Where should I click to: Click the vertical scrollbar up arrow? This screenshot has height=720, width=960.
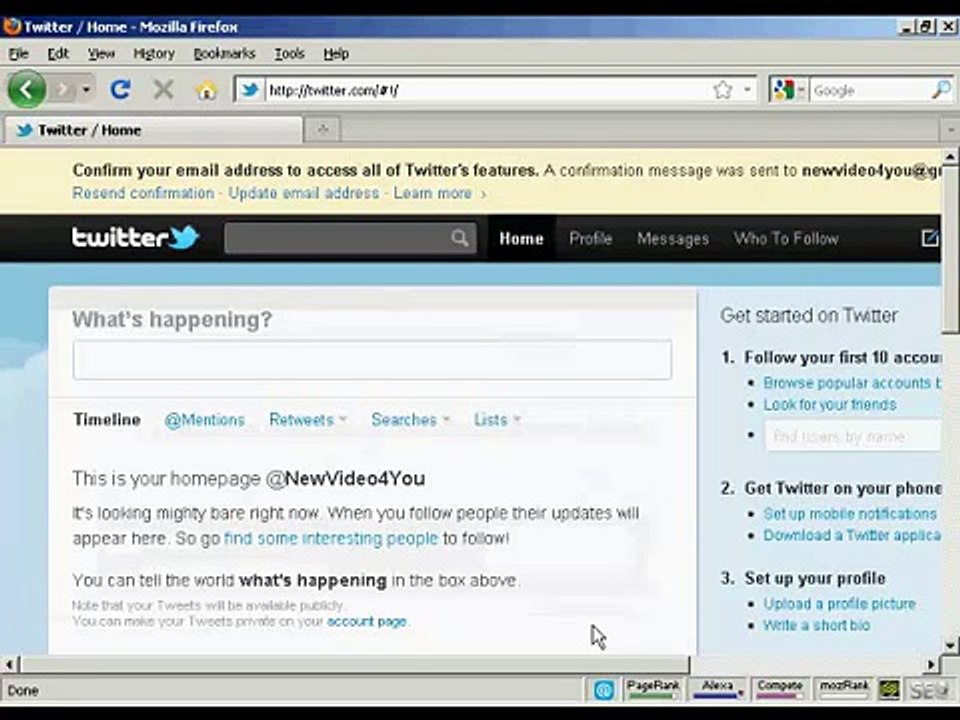[950, 157]
